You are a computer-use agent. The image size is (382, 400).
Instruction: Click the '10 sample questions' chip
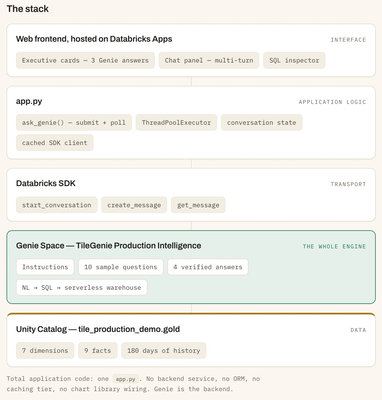pyautogui.click(x=121, y=267)
